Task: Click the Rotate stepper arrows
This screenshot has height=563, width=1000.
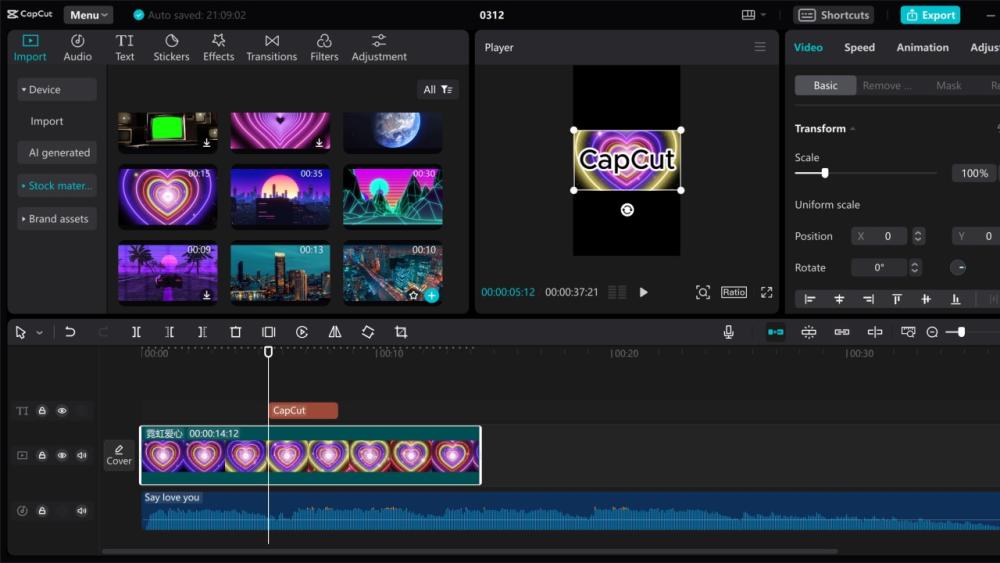Action: pyautogui.click(x=915, y=267)
